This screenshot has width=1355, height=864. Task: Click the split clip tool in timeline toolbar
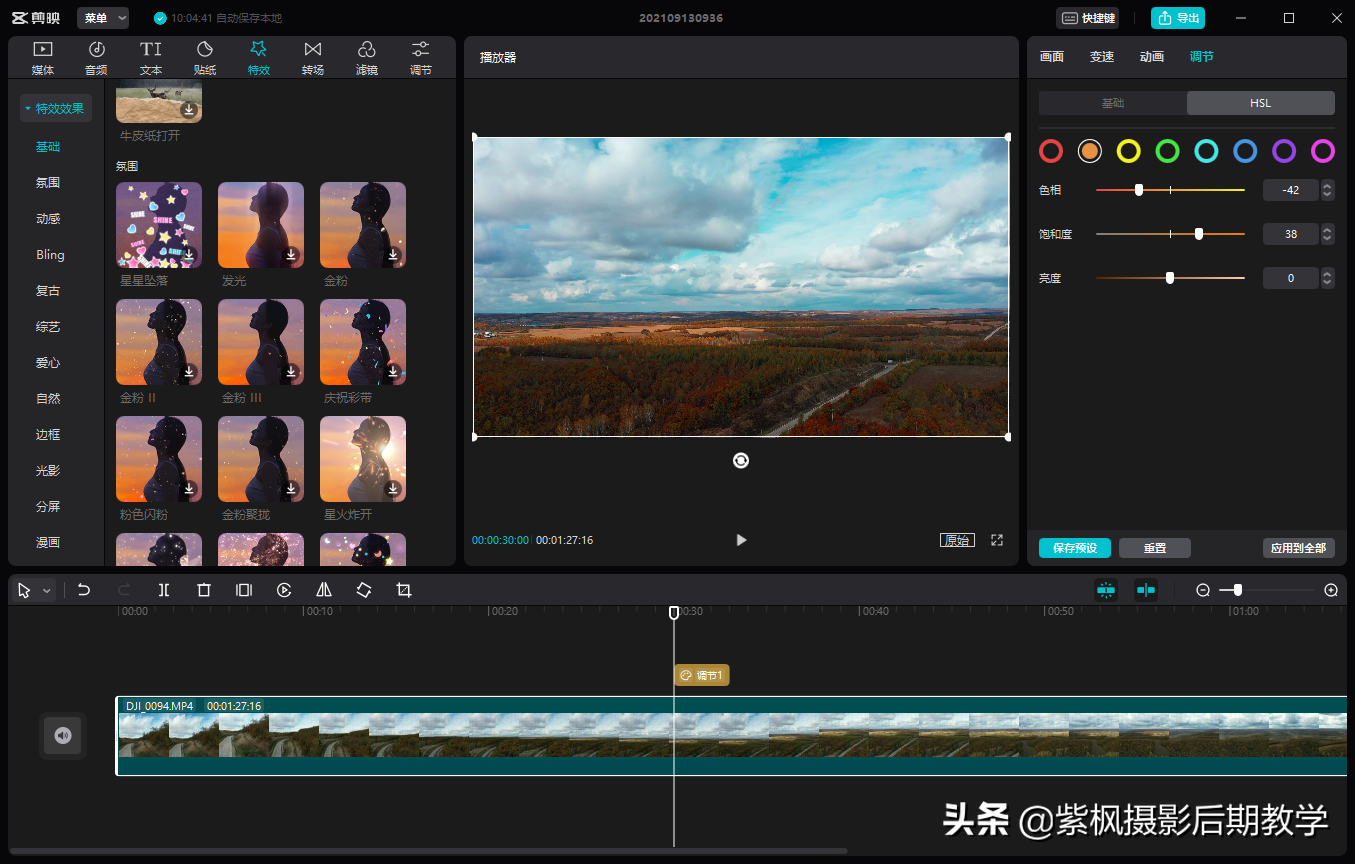[x=164, y=590]
